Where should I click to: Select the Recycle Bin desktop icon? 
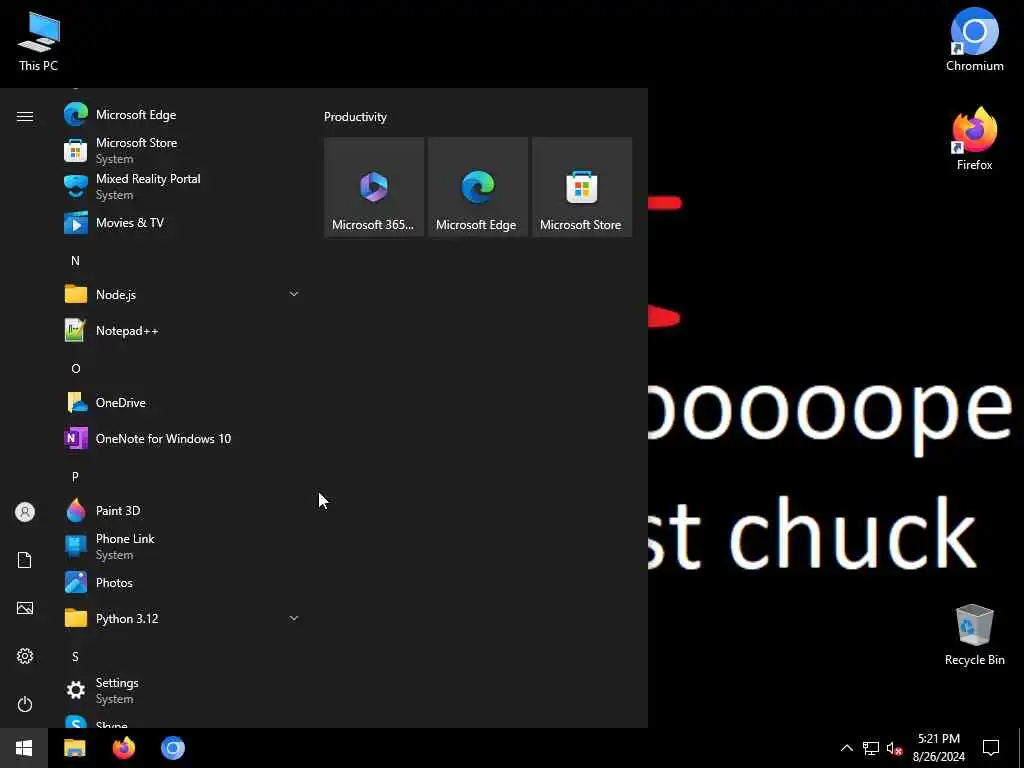(x=974, y=634)
